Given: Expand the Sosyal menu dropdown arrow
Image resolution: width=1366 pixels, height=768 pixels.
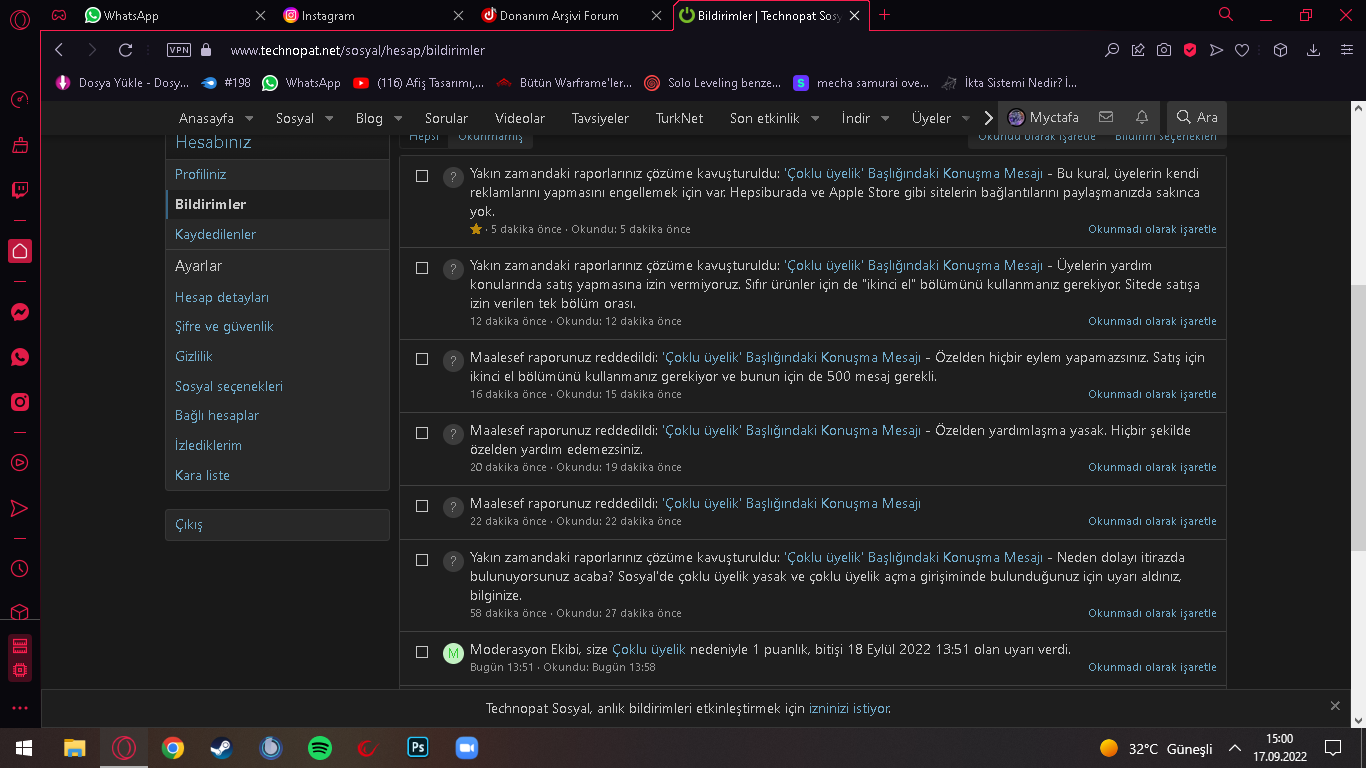Looking at the screenshot, I should point(328,118).
